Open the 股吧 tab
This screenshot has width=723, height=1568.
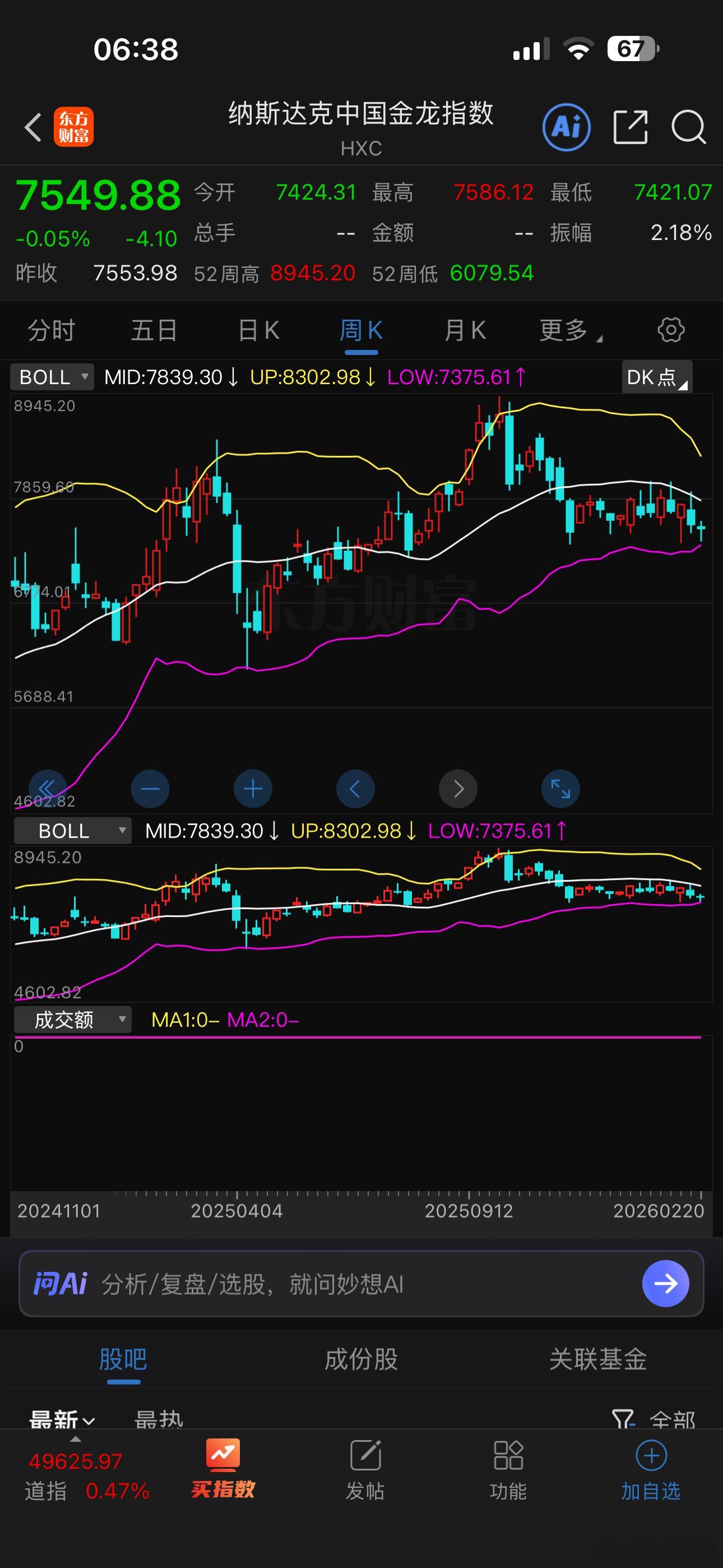point(123,1359)
